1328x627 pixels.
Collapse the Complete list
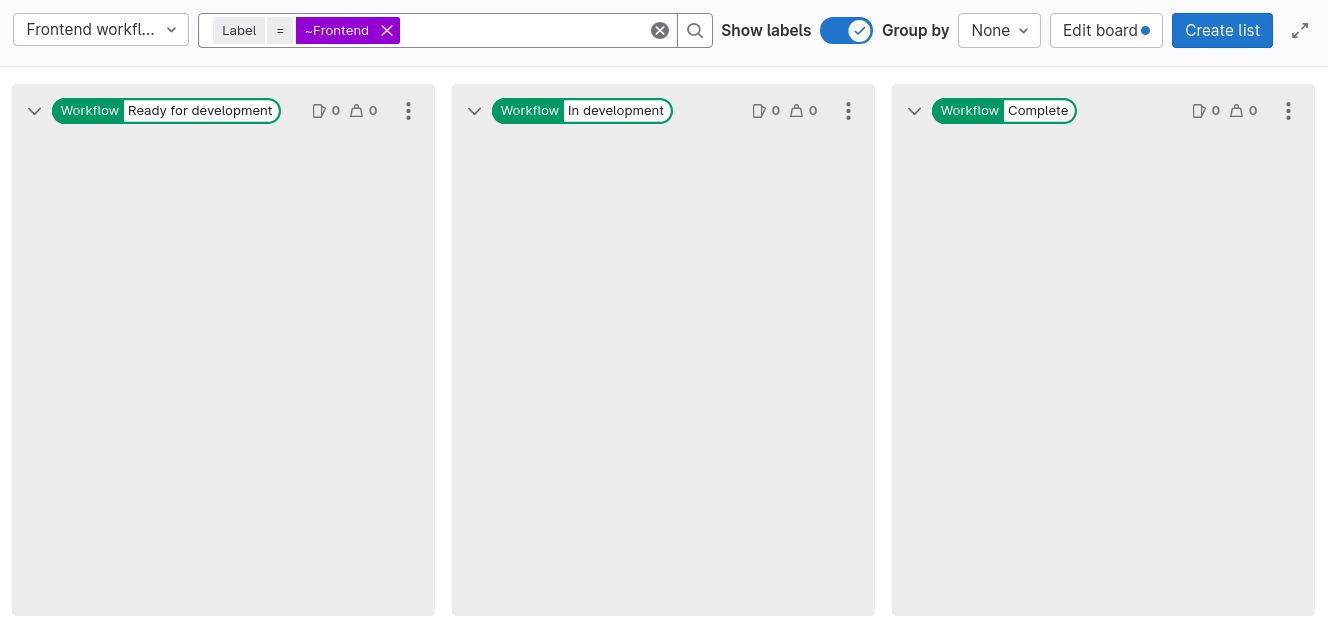pos(914,110)
